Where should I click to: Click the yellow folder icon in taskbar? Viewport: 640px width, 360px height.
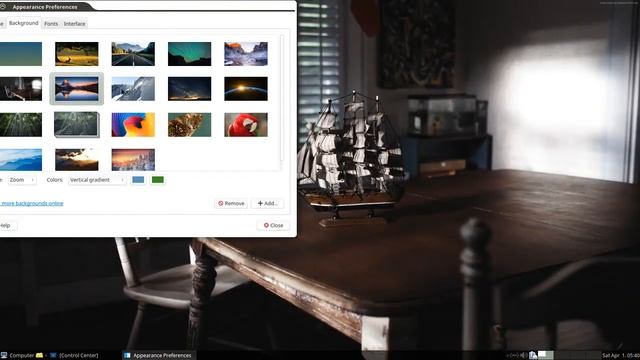click(x=39, y=356)
